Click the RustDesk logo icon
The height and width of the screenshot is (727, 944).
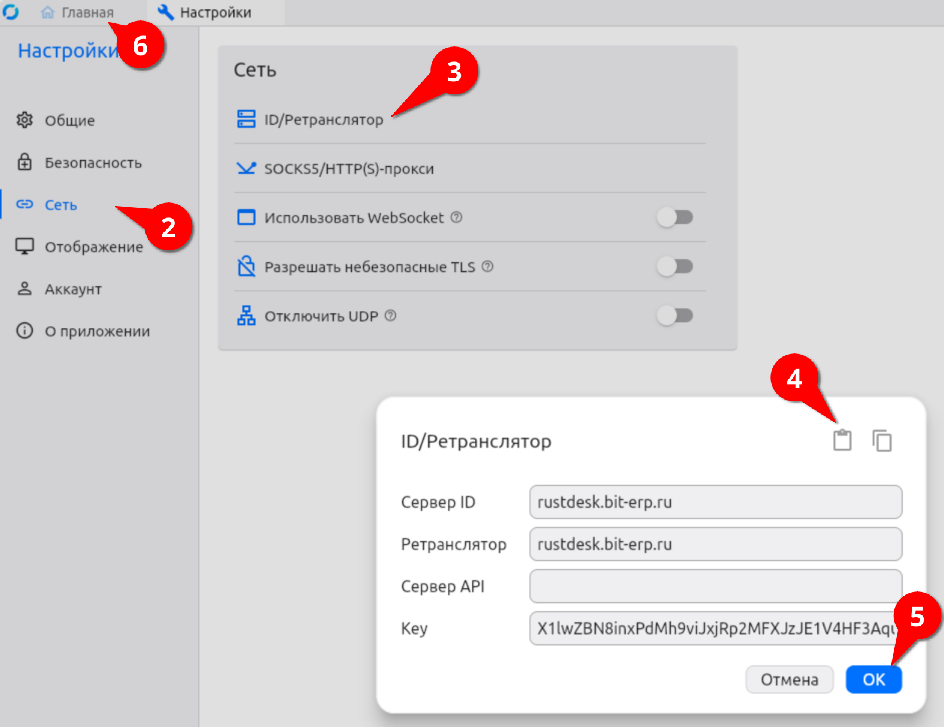[13, 12]
